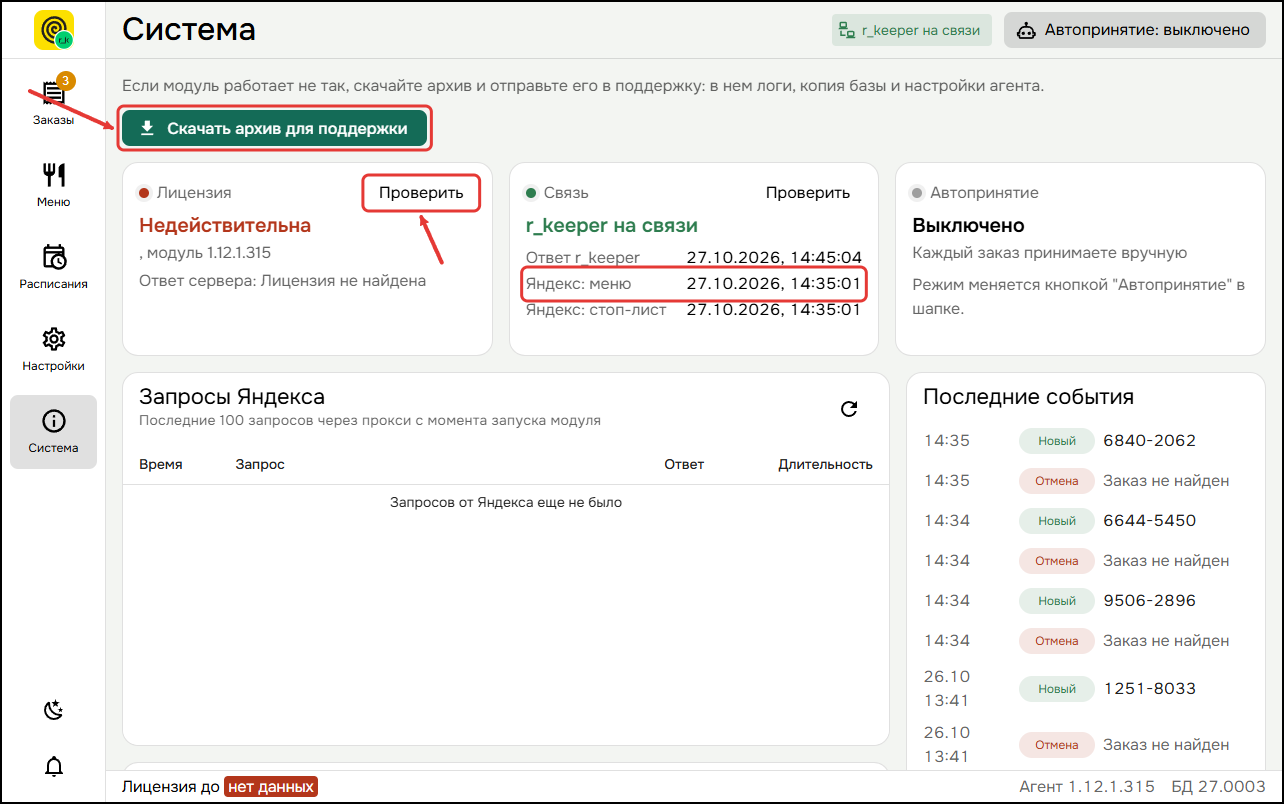Toggle Автопринятие: выключено in header
This screenshot has height=804, width=1284.
coord(1136,30)
